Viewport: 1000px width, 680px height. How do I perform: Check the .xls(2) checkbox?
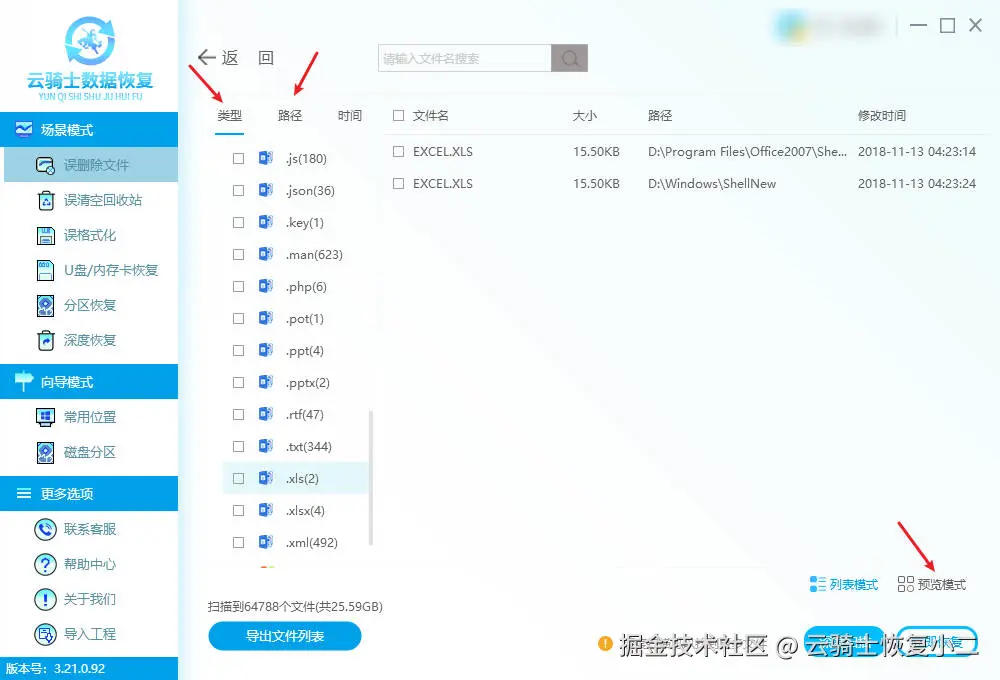[x=239, y=478]
